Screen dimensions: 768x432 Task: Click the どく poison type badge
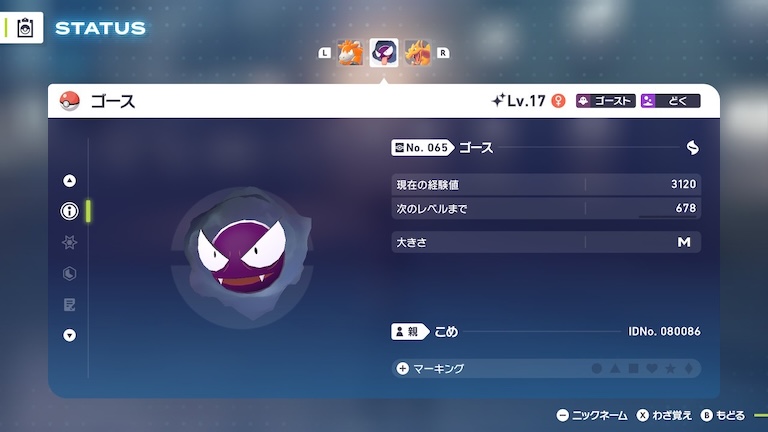click(671, 101)
